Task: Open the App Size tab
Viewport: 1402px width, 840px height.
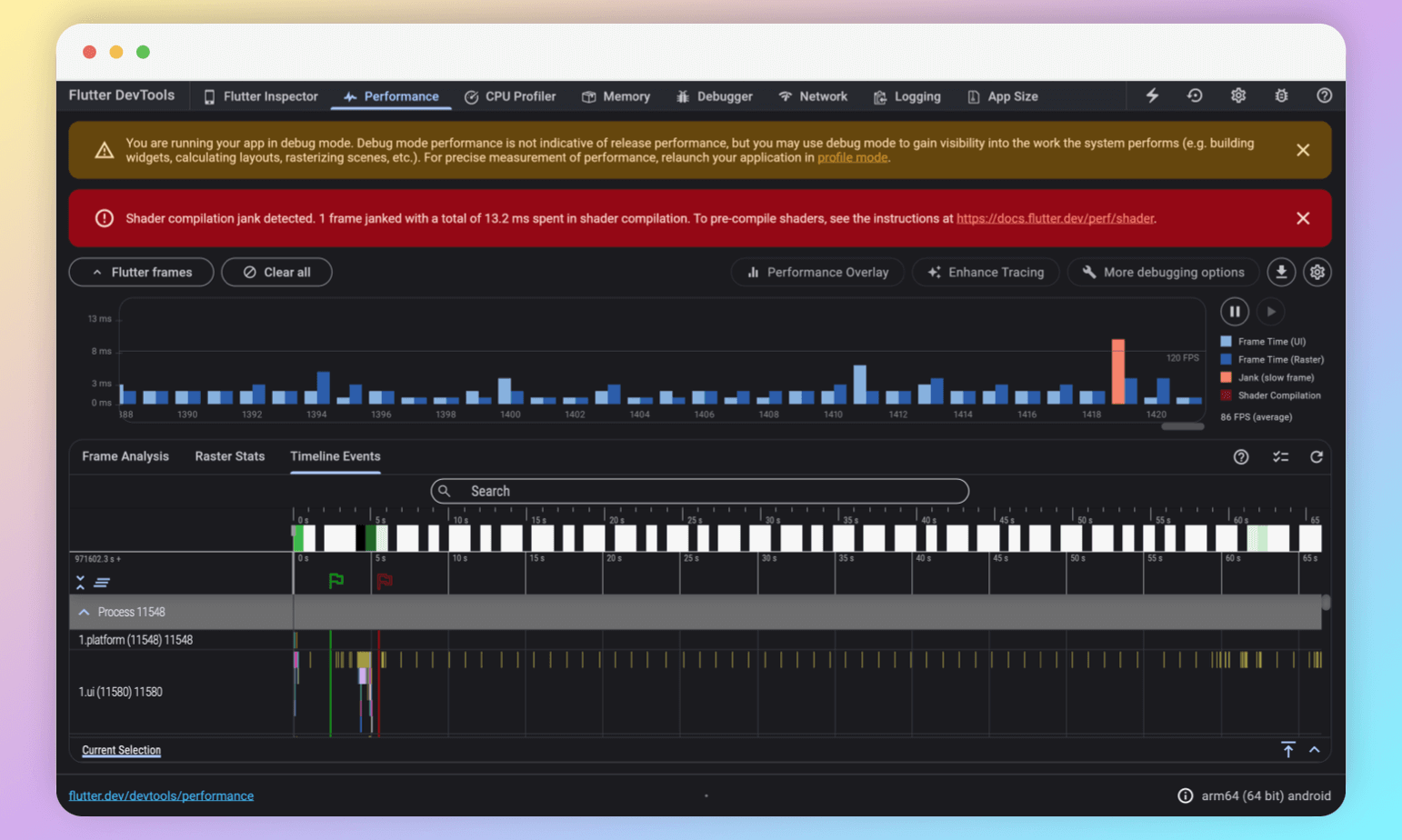Action: [1002, 96]
